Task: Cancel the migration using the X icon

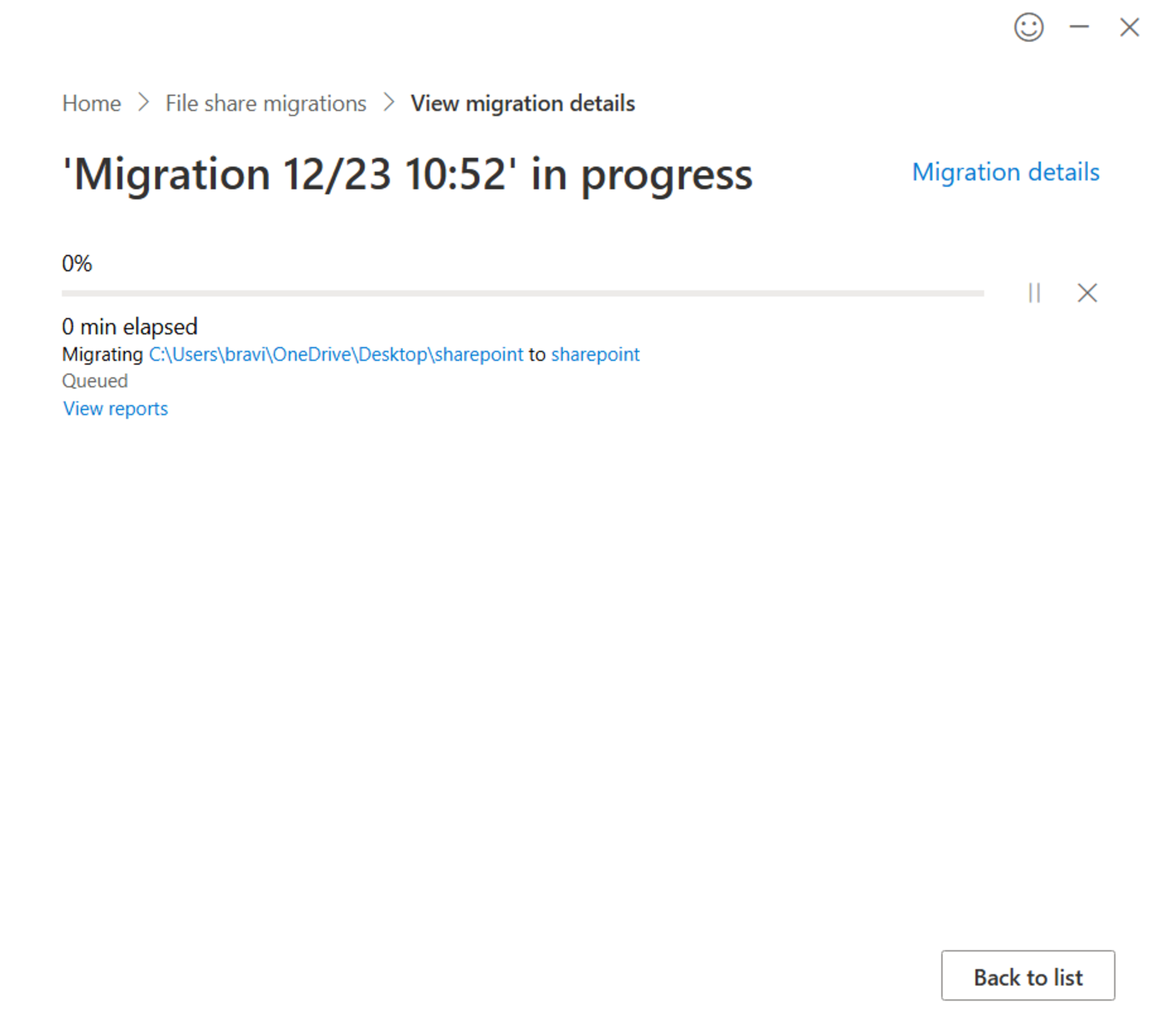Action: [1086, 293]
